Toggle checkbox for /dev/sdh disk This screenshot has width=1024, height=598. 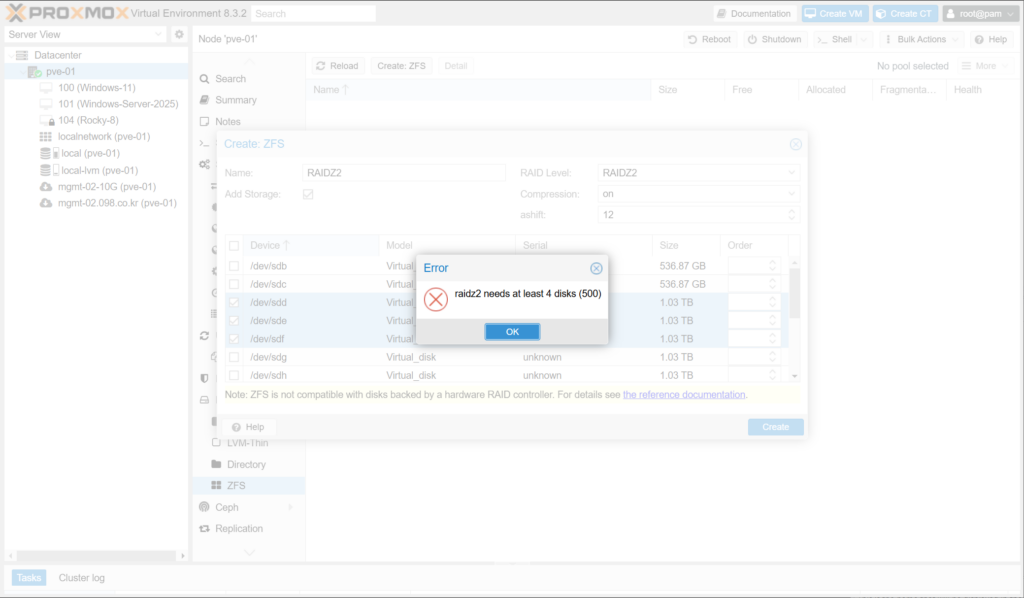234,375
